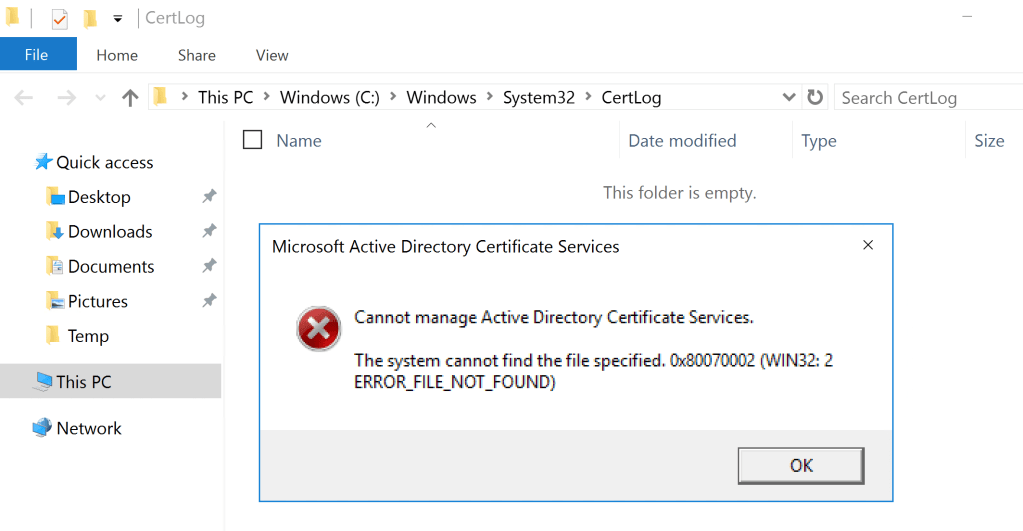Click the Properties checkmark icon in title bar
Screen dimensions: 1023x531
click(59, 18)
